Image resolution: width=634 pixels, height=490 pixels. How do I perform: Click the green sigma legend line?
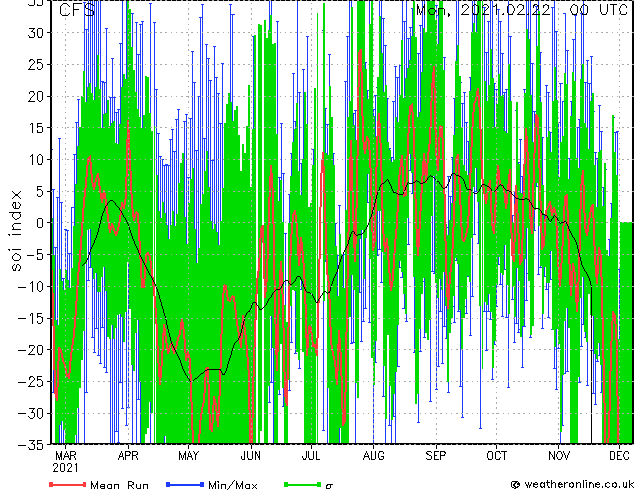click(x=302, y=484)
